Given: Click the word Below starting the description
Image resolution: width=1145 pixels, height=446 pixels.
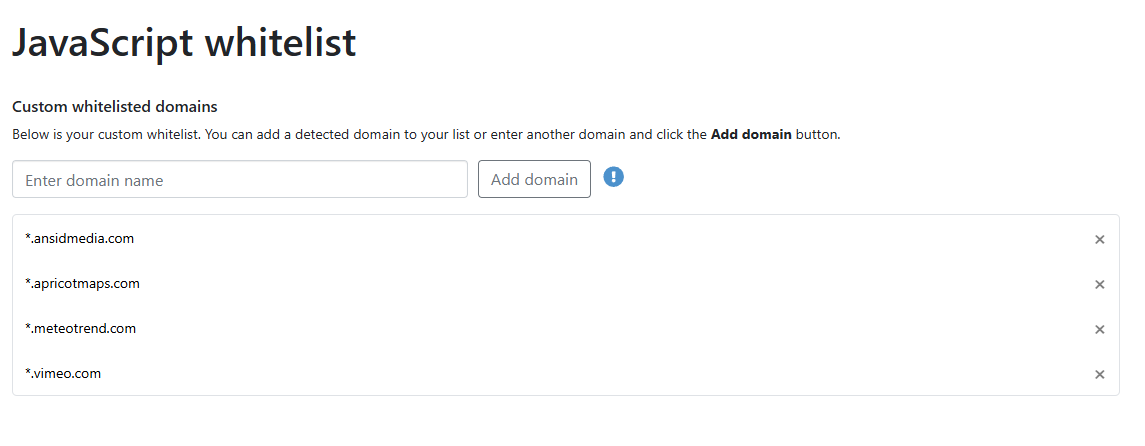Looking at the screenshot, I should (30, 134).
